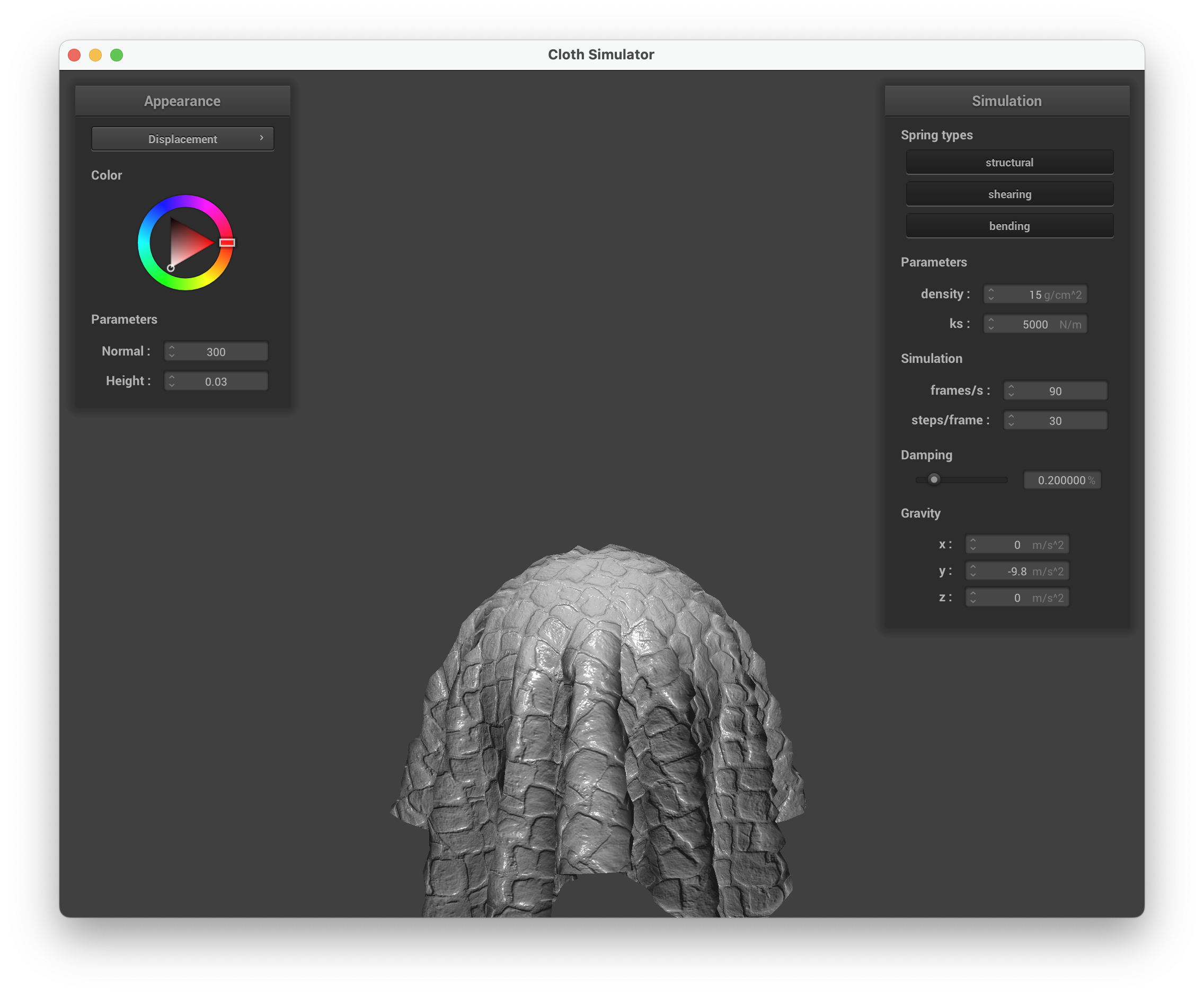Click the hue selector on color wheel ring
The width and height of the screenshot is (1204, 996).
pyautogui.click(x=227, y=243)
